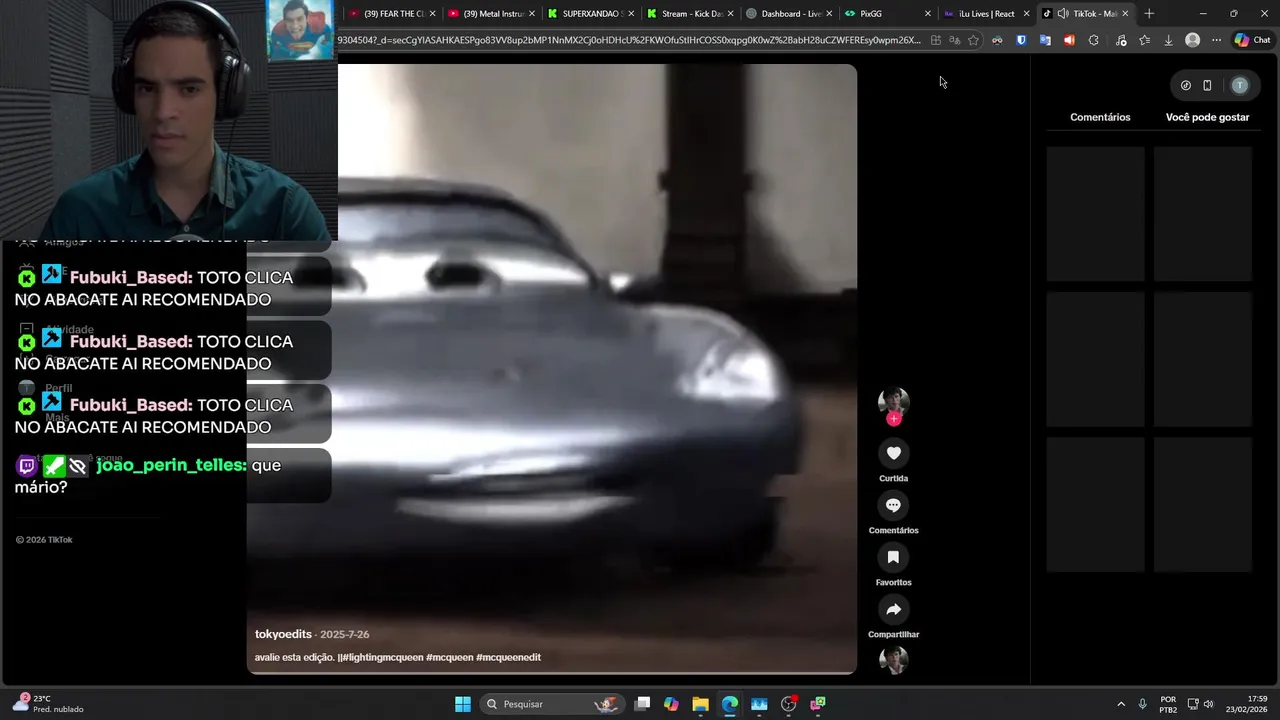
Task: Open Extensions puzzle icon
Action: (x=1093, y=40)
